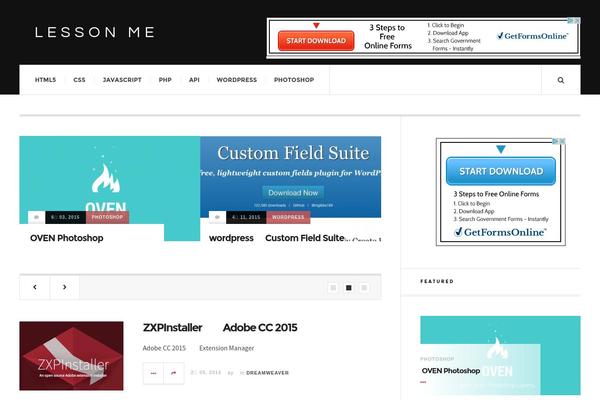Screen dimensions: 600x400
Task: Select the first slider pagination dot
Action: 333,287
